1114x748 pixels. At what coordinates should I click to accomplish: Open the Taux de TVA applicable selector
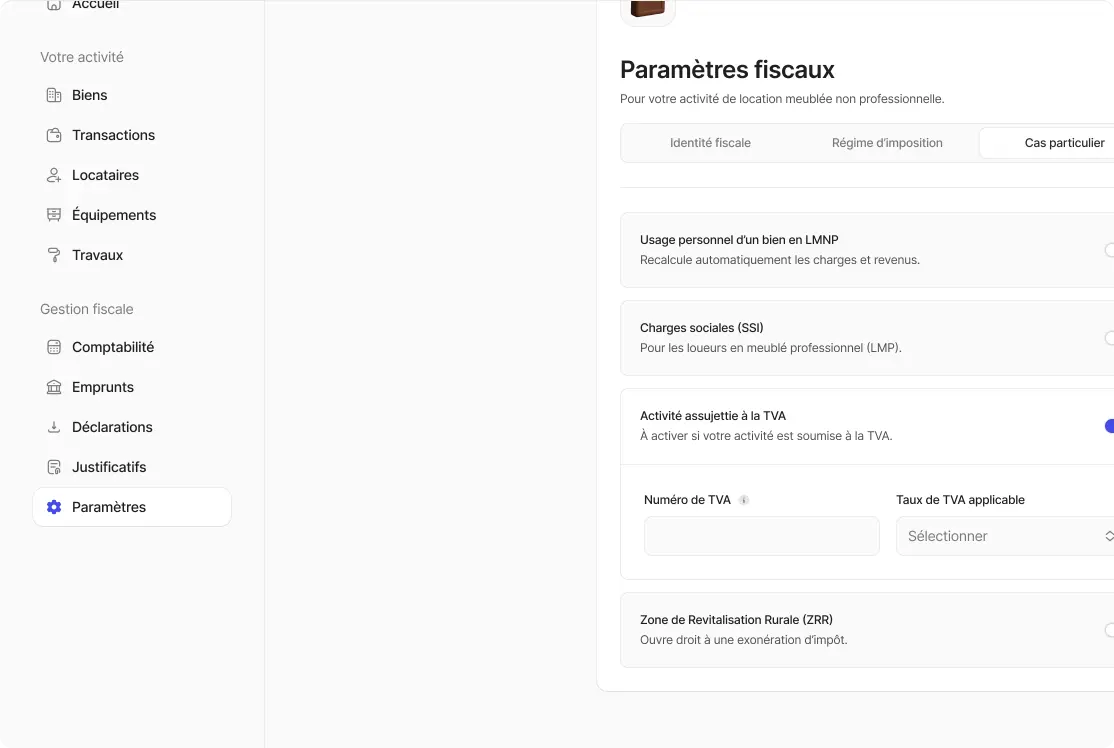[1004, 536]
